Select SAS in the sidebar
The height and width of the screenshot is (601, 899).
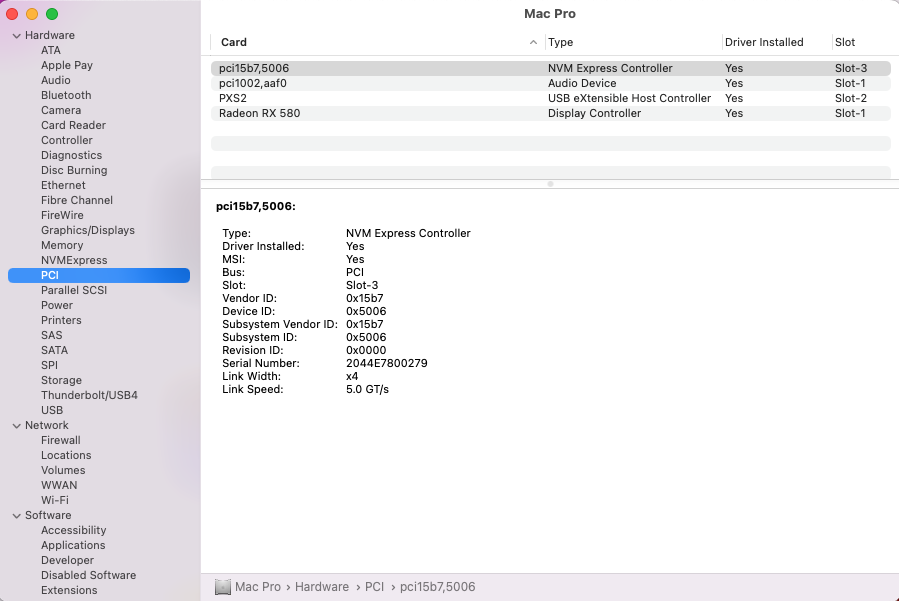coord(52,335)
